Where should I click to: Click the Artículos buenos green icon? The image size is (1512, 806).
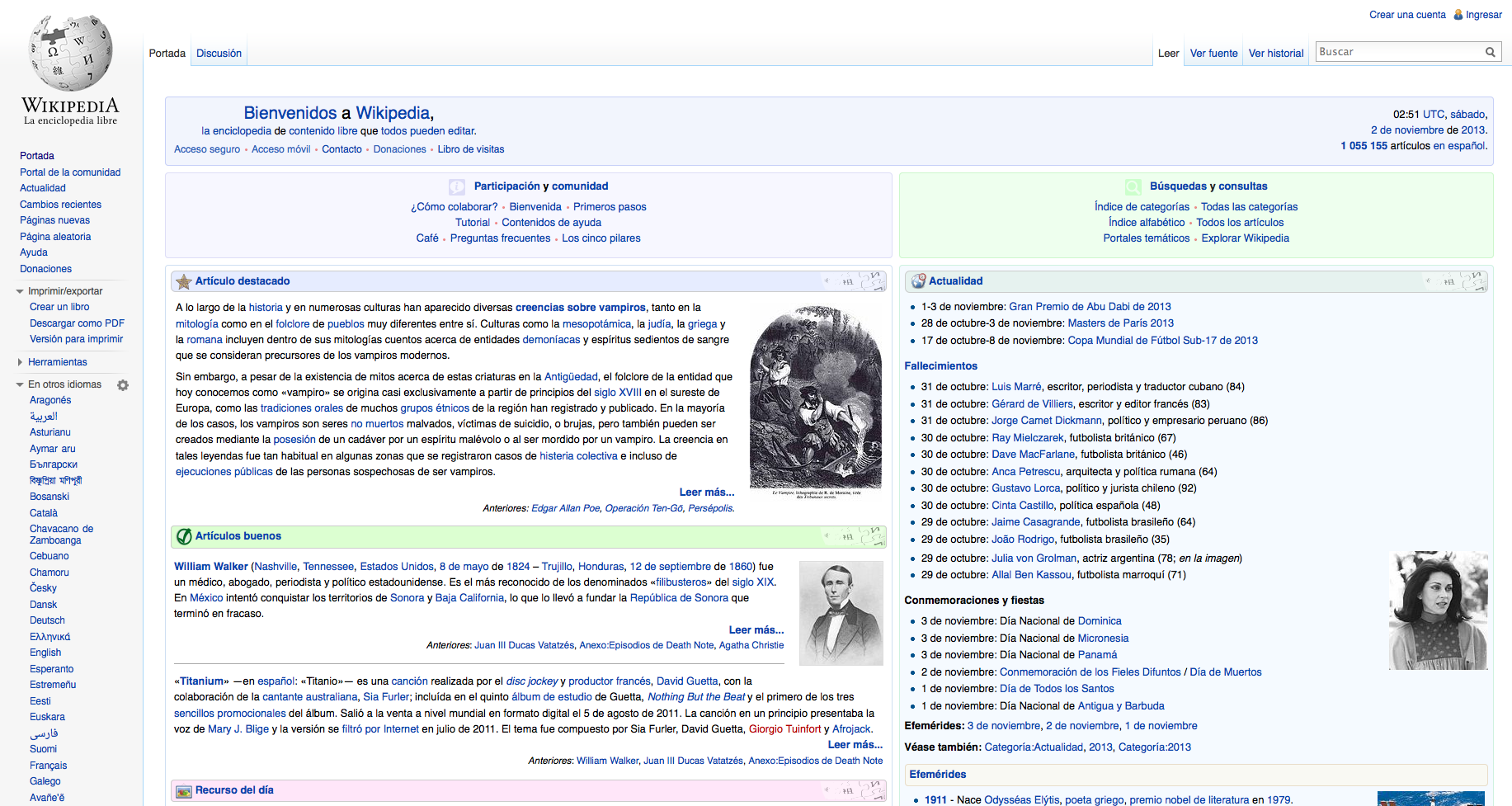pyautogui.click(x=185, y=536)
